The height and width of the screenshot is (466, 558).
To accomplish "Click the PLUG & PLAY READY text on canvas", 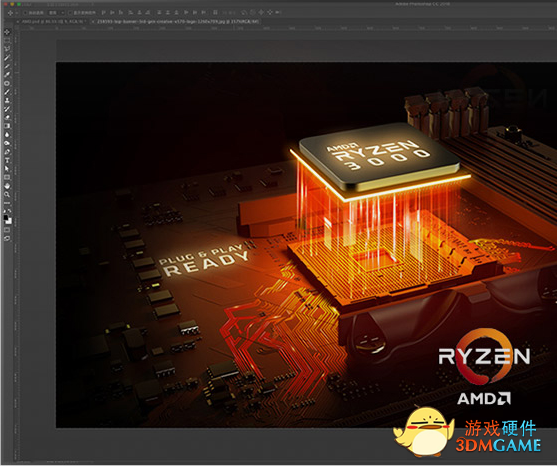I will coord(206,260).
